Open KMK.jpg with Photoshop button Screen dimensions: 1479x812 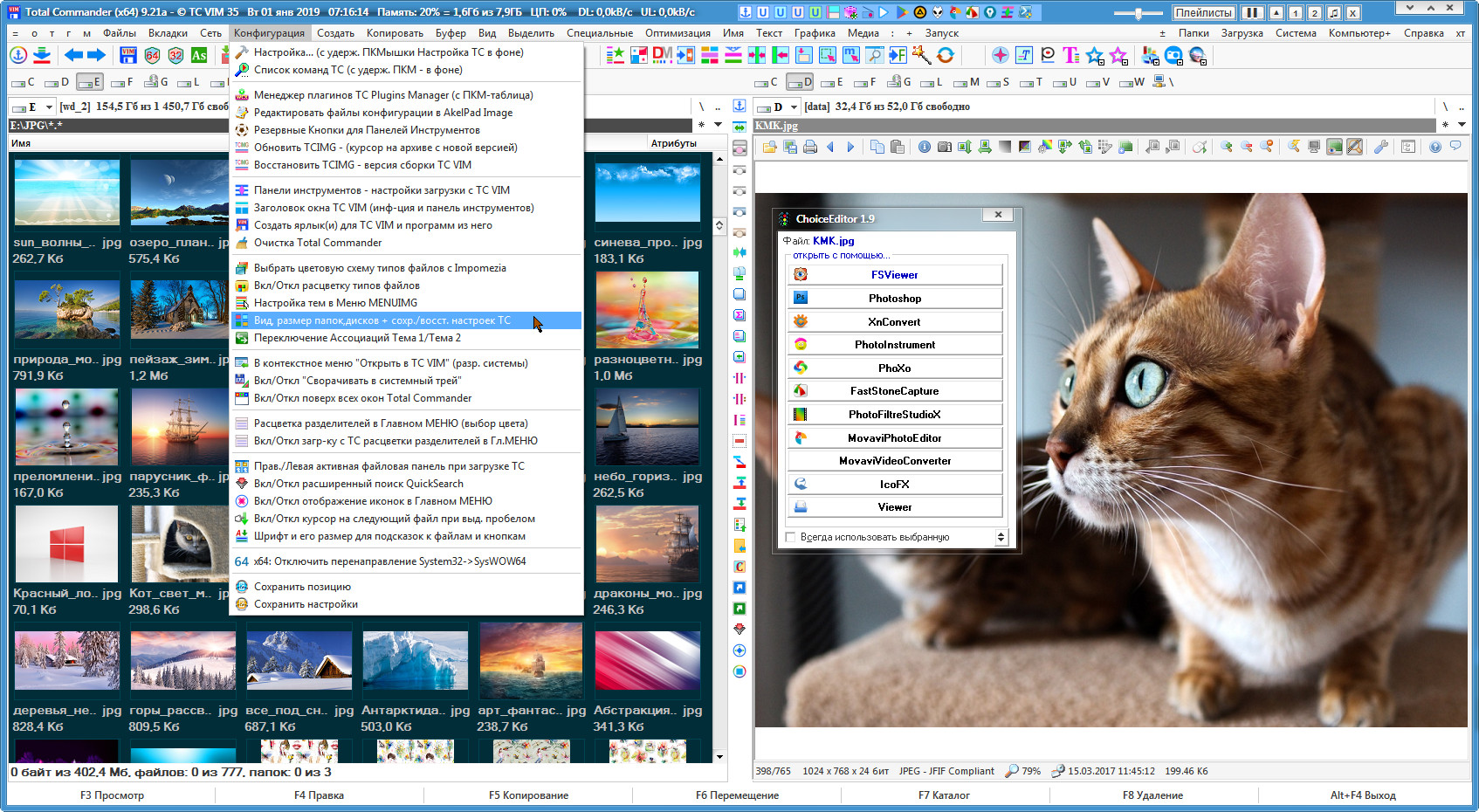(894, 299)
